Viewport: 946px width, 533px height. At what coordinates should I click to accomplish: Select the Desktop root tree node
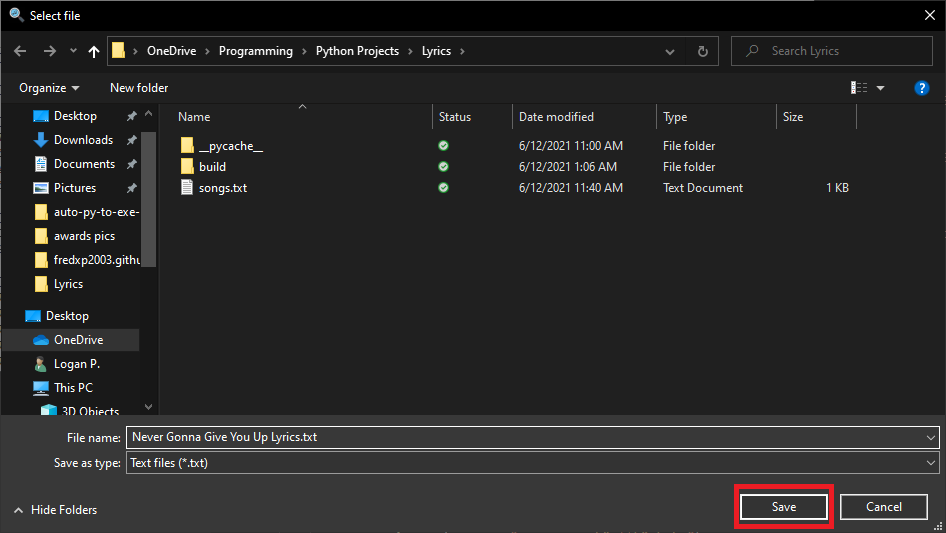pos(67,316)
